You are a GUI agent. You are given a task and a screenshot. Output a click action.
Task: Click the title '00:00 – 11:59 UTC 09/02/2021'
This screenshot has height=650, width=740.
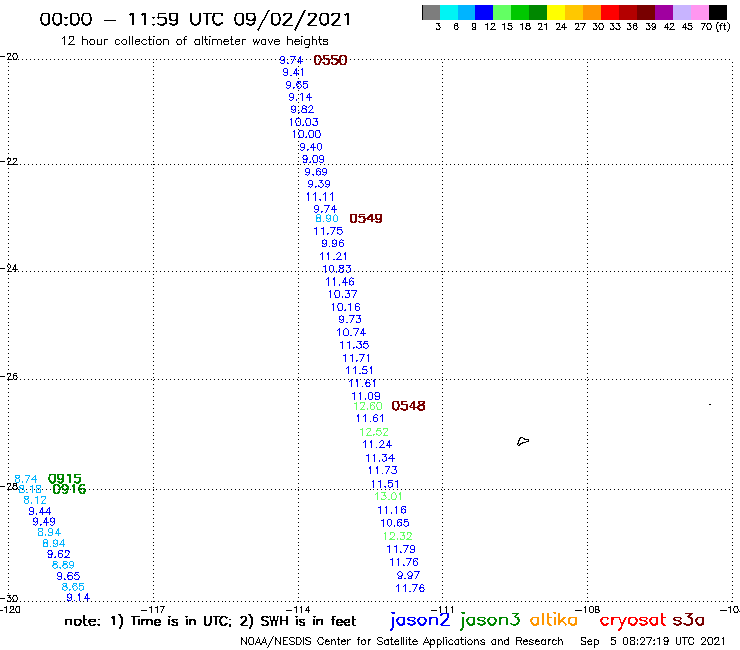coord(195,19)
